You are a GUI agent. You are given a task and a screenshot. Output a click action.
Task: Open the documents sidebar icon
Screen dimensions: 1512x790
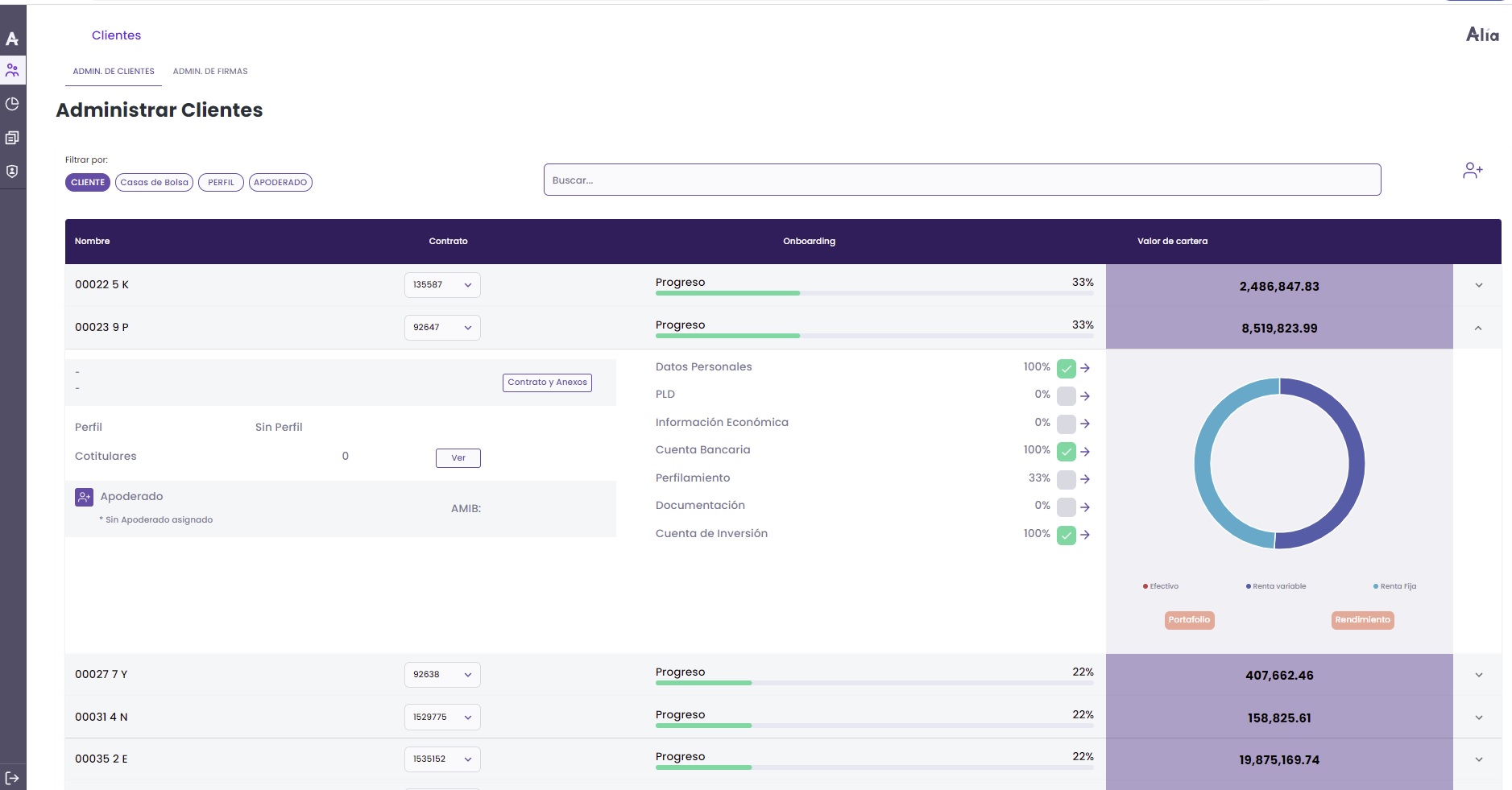point(12,138)
